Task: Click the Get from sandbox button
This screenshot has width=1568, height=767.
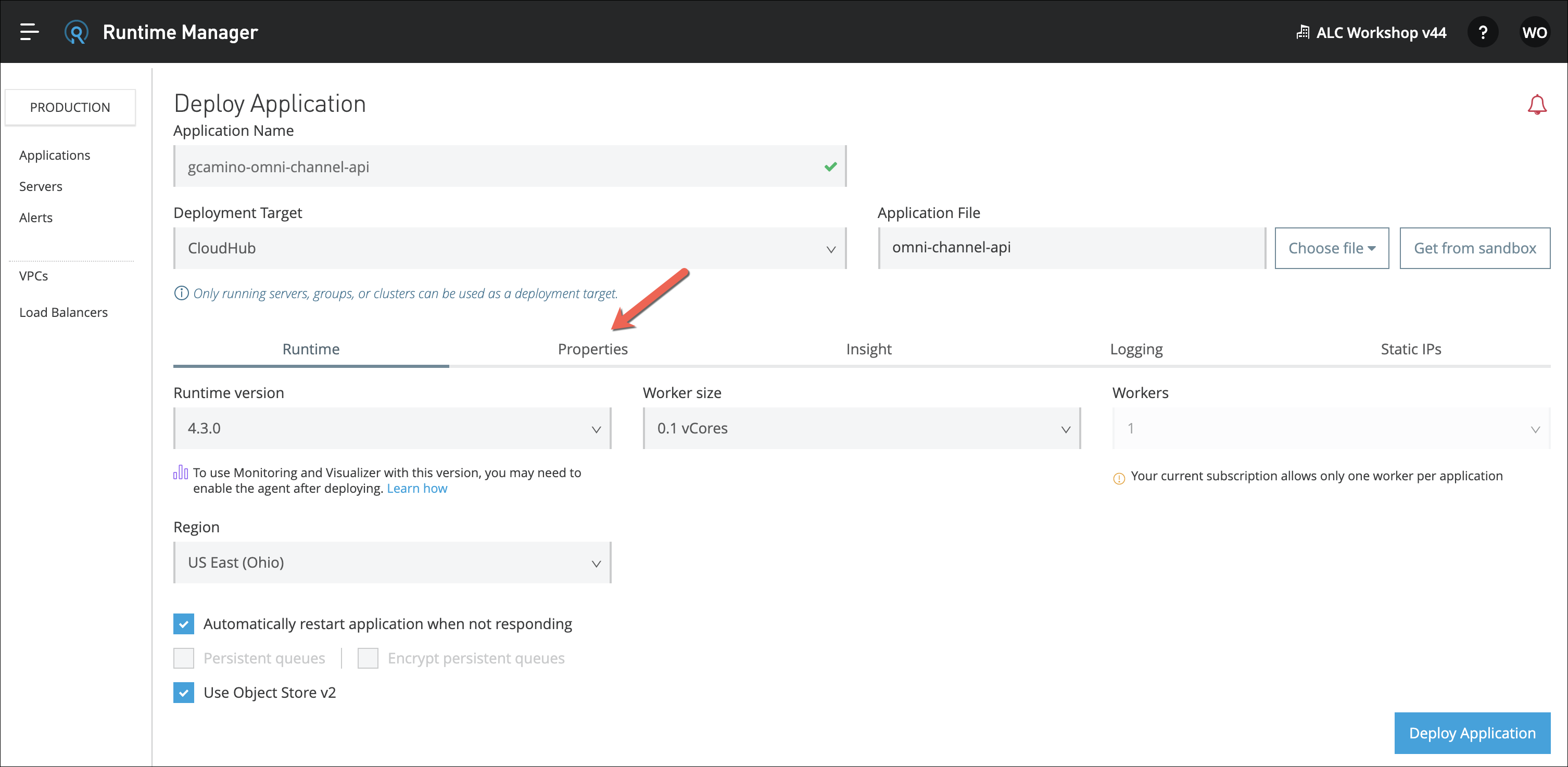Action: coord(1475,248)
